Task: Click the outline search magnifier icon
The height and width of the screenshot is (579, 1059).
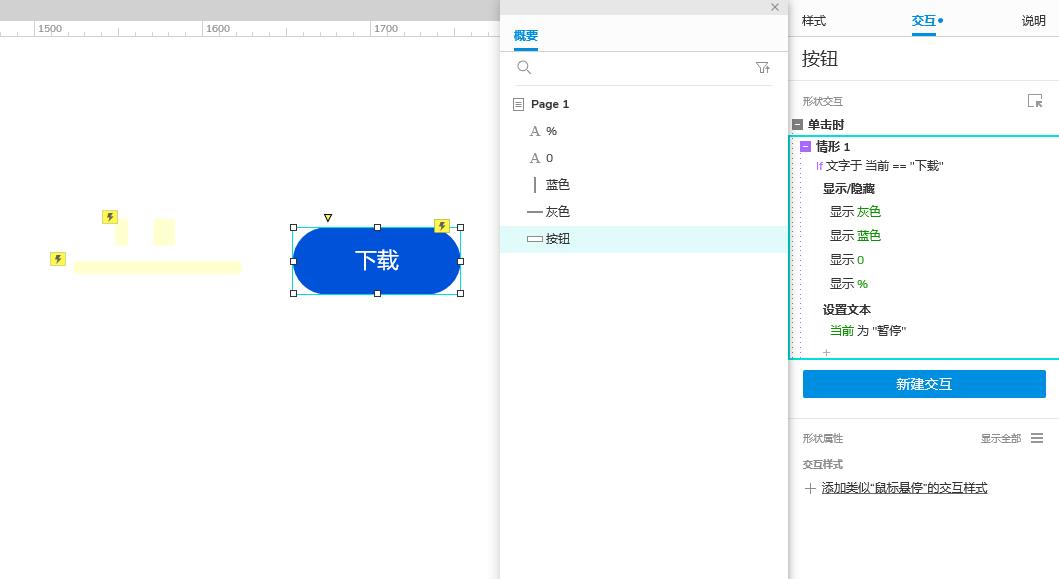Action: pyautogui.click(x=524, y=68)
